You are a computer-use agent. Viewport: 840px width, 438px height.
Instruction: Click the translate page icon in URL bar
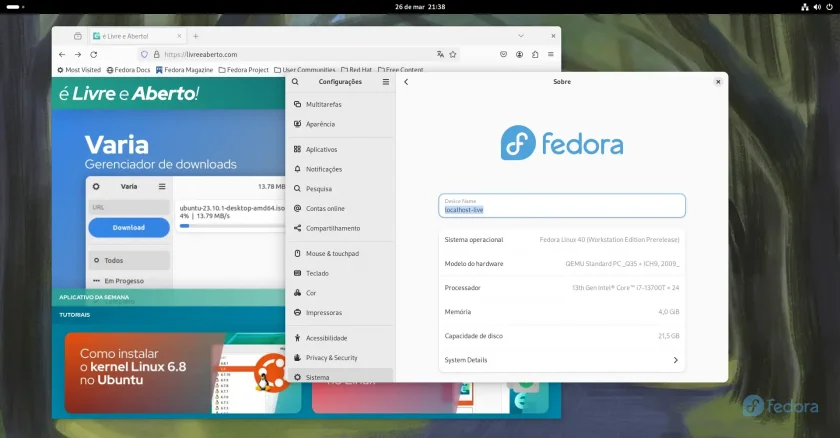[440, 55]
